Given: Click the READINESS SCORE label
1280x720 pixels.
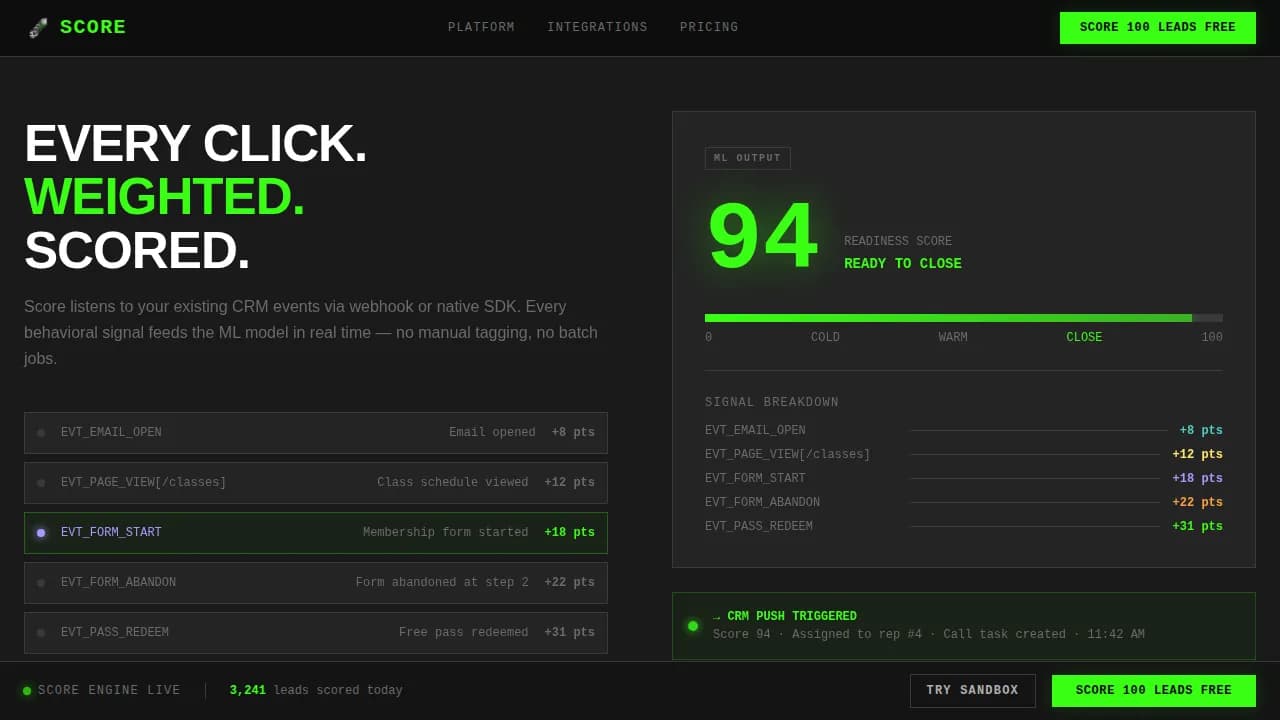Looking at the screenshot, I should [898, 241].
